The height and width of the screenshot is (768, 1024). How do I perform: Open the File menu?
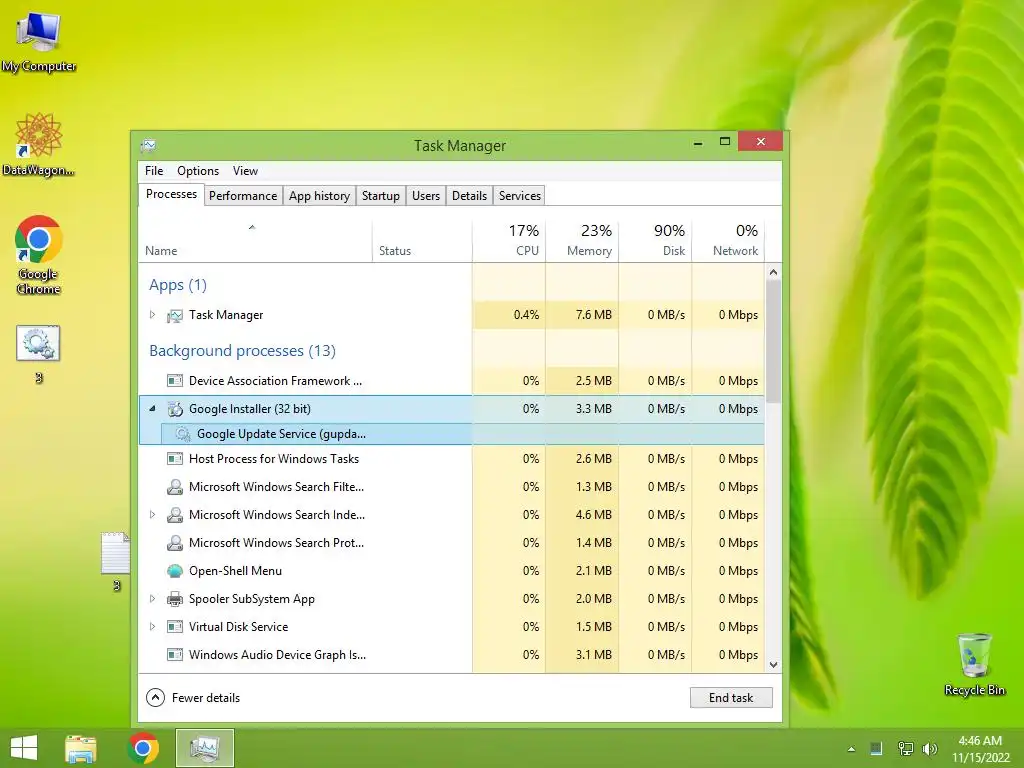[154, 171]
